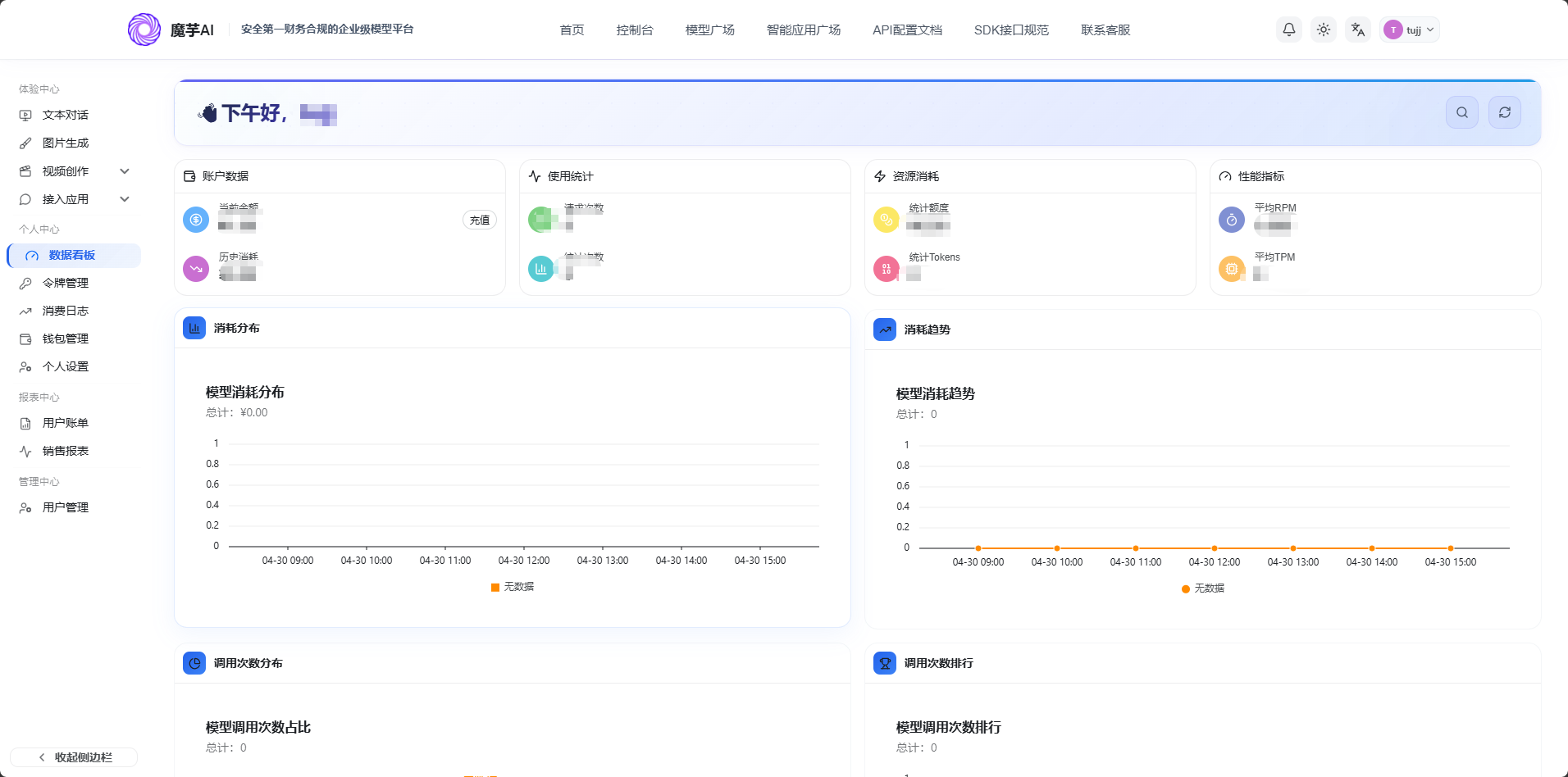This screenshot has width=1568, height=777.
Task: Click the 调用次数排行 trophy icon
Action: (885, 663)
